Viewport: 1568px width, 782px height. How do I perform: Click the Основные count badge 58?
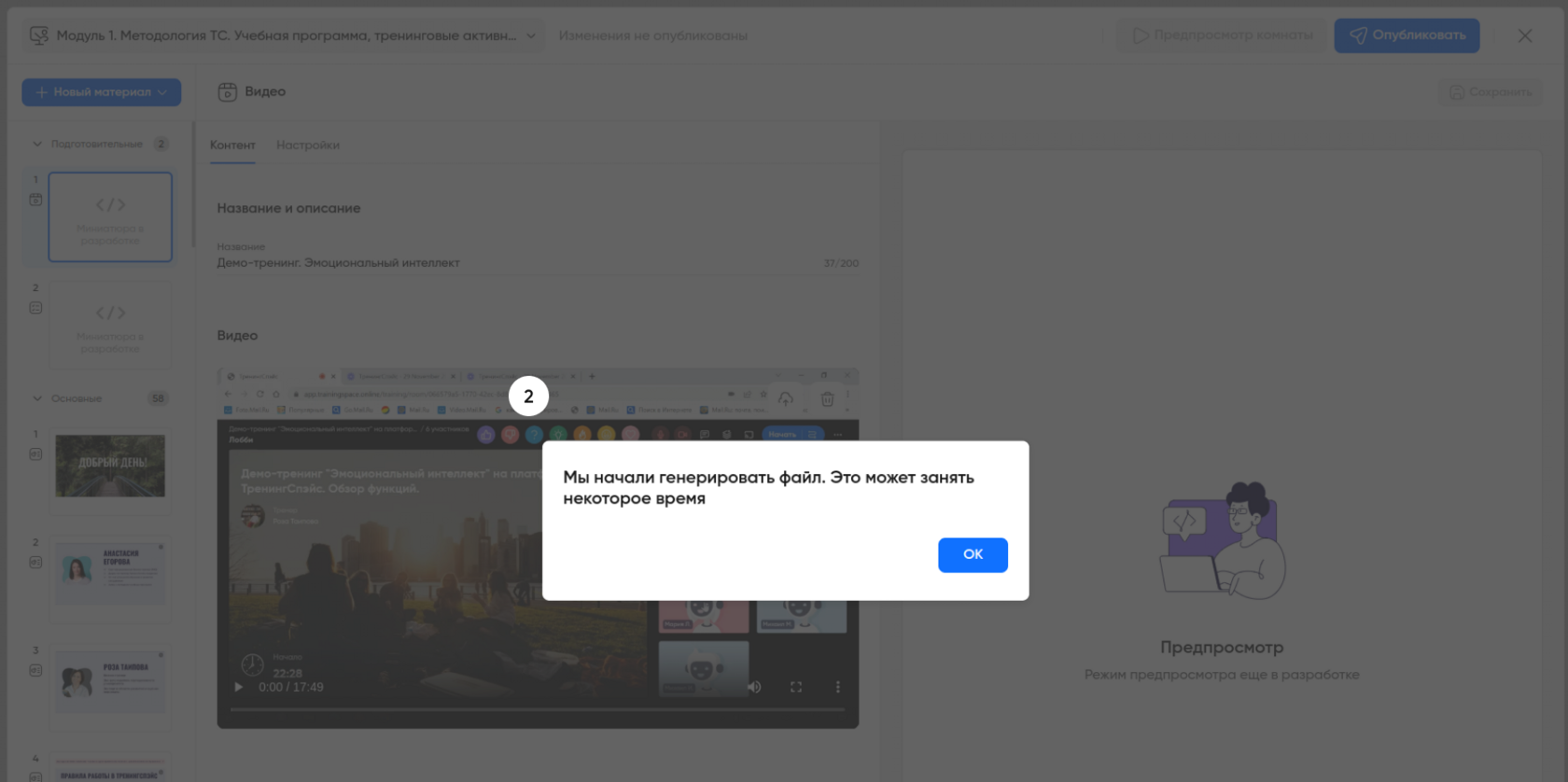coord(158,398)
